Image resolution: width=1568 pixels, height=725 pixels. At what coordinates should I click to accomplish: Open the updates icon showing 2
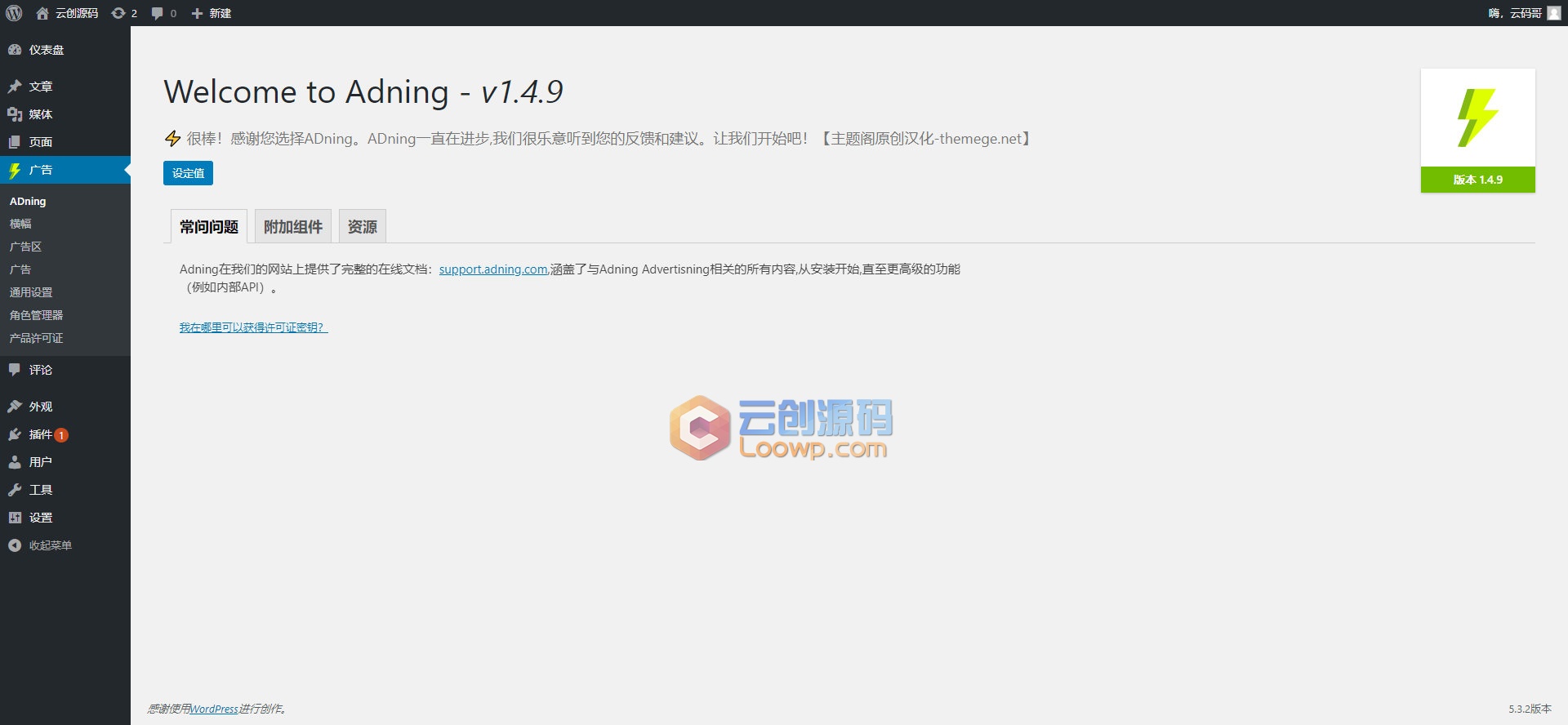(x=124, y=13)
